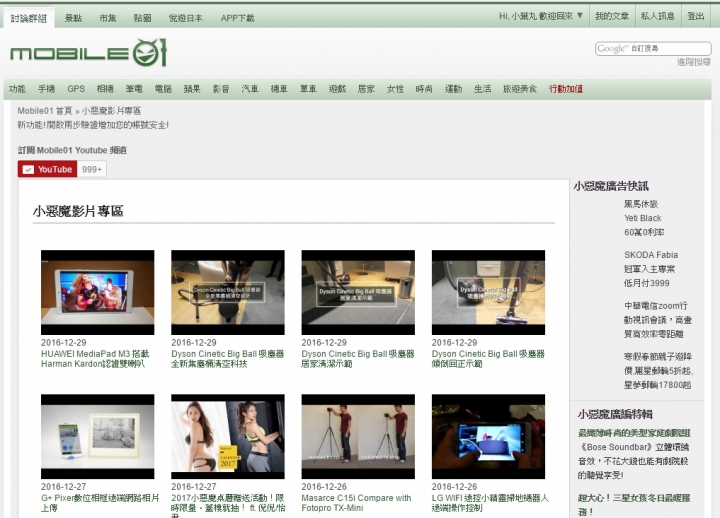Select the 貼圖 tab

pos(142,18)
